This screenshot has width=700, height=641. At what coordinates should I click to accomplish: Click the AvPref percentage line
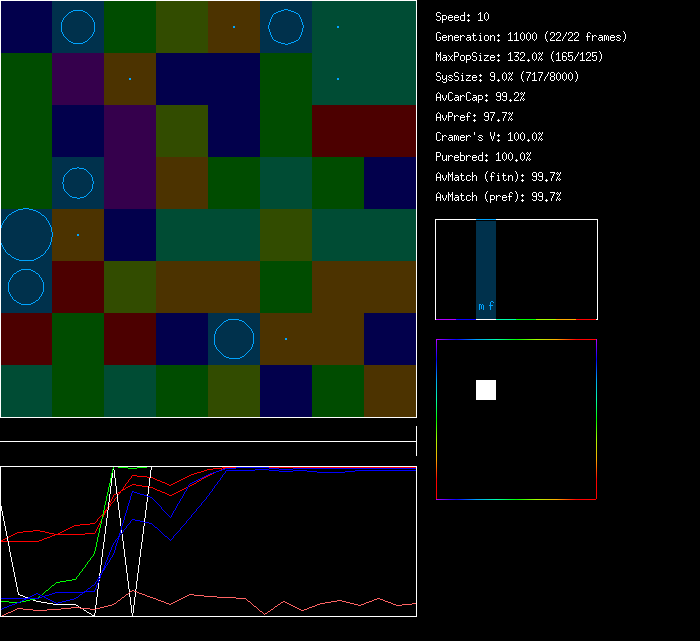[474, 117]
